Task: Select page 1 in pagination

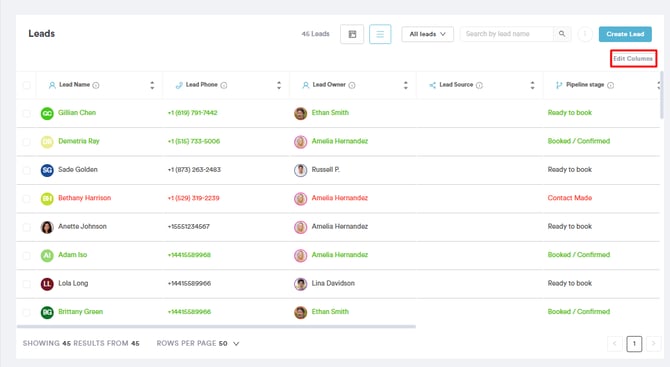Action: click(634, 344)
